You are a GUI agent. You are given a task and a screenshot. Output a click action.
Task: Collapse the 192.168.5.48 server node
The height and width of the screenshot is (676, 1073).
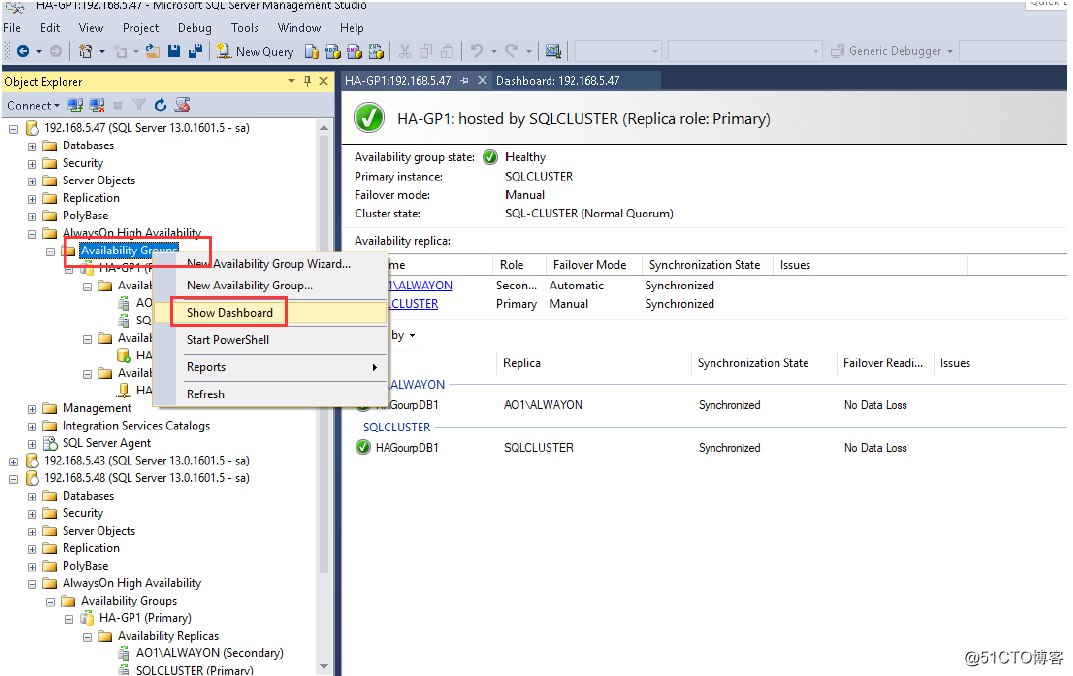click(13, 479)
